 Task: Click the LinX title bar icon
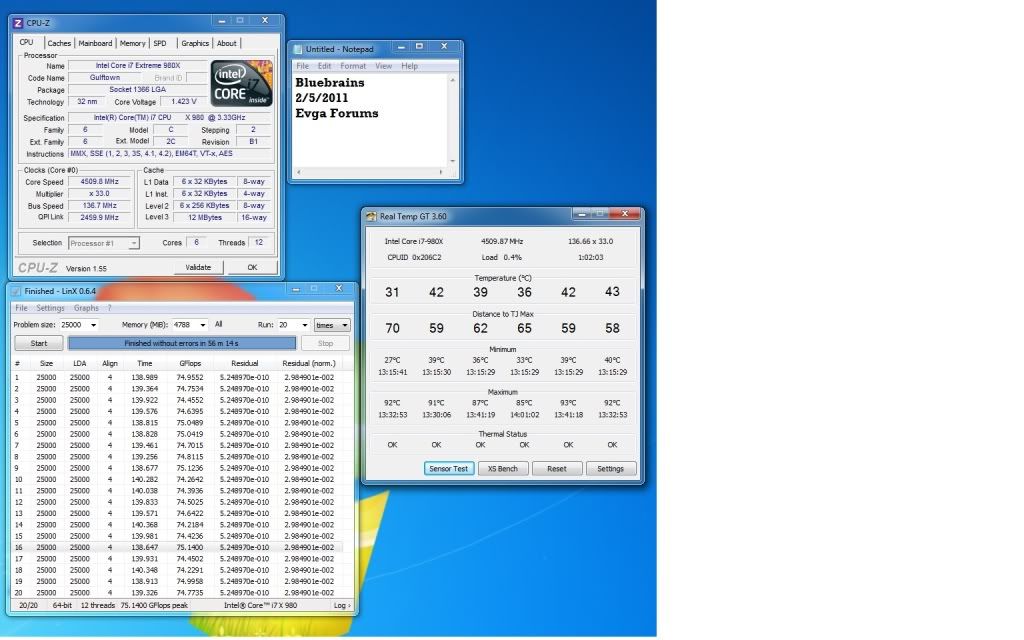16,290
